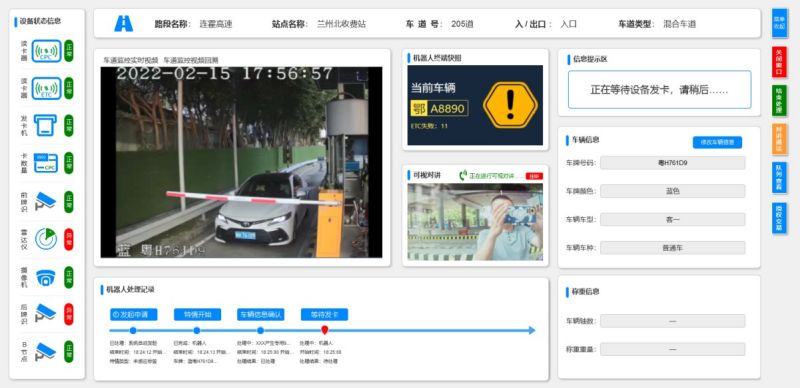Screen dimensions: 800x388
Task: Click the CPC card reader icon
Action: (x=46, y=51)
